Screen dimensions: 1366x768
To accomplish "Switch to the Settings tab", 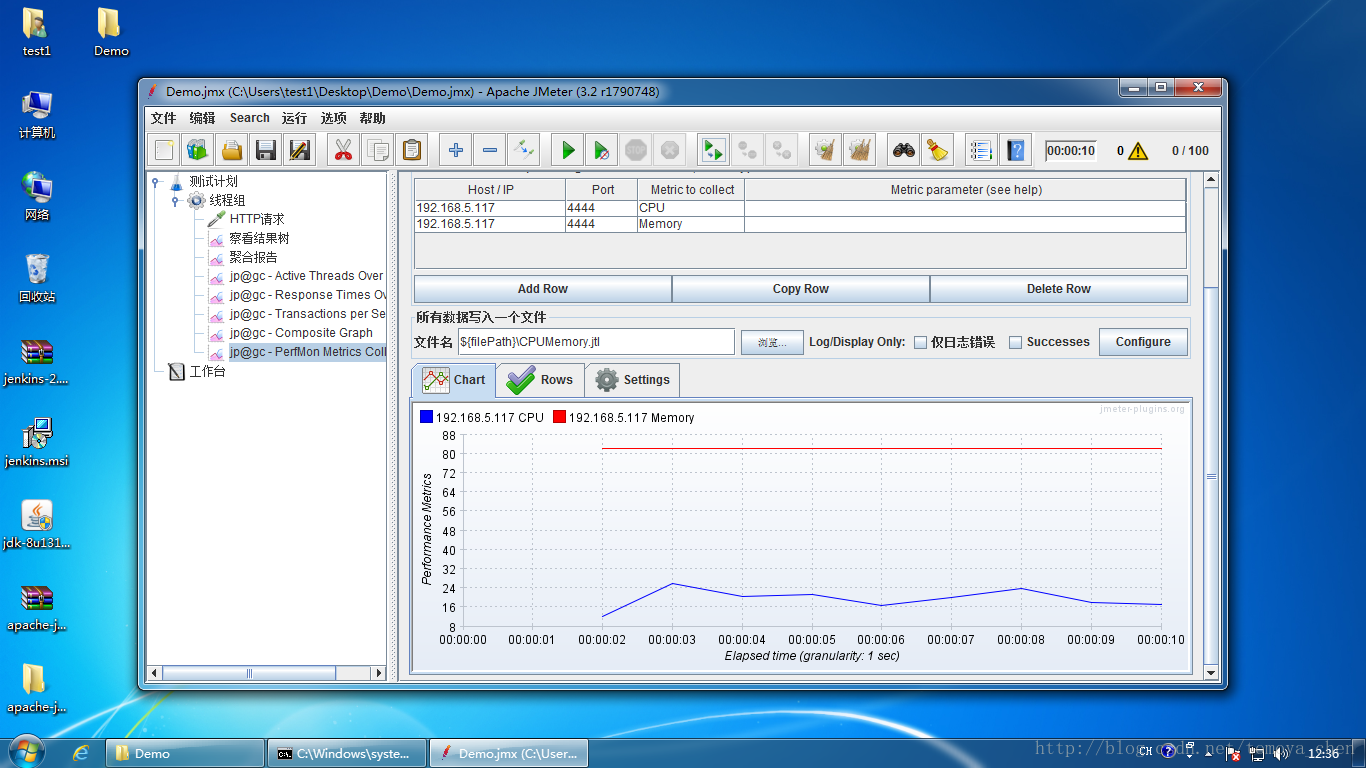I will pyautogui.click(x=632, y=380).
